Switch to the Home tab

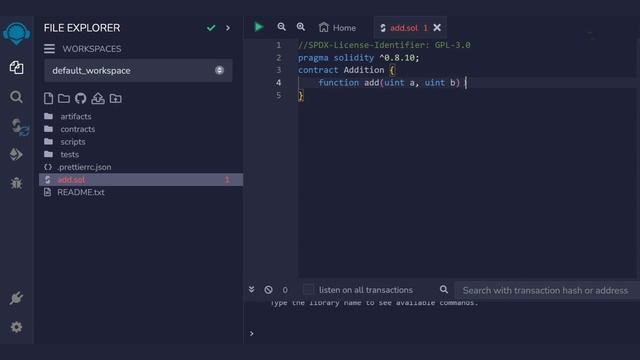(337, 28)
